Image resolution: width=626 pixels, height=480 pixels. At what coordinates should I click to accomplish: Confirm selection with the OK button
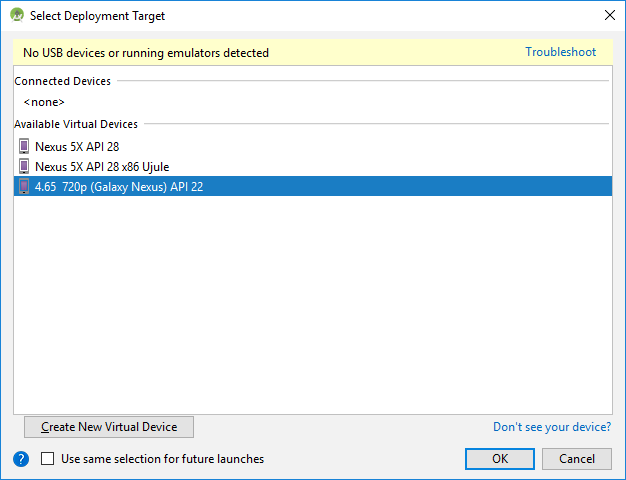(x=500, y=459)
